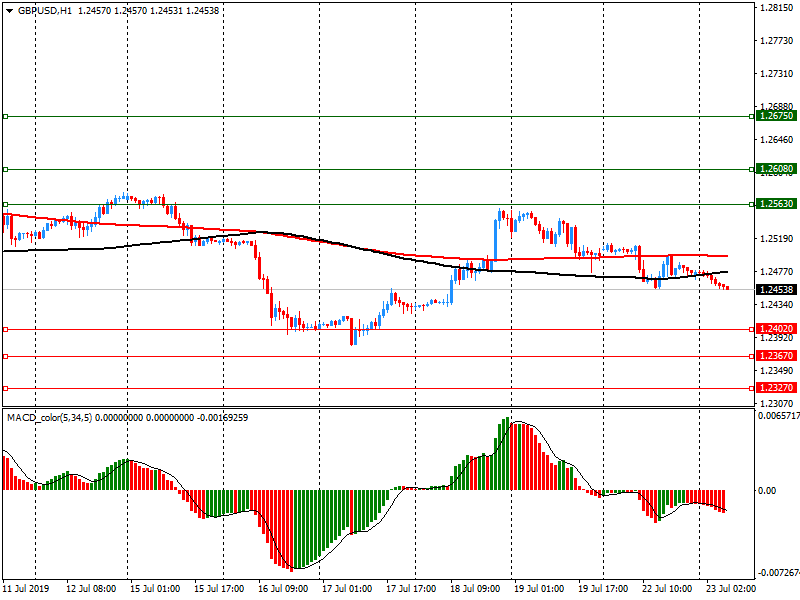Screen dimensions: 800x600
Task: Click the 11 Jul 2019 time label
Action: point(26,589)
